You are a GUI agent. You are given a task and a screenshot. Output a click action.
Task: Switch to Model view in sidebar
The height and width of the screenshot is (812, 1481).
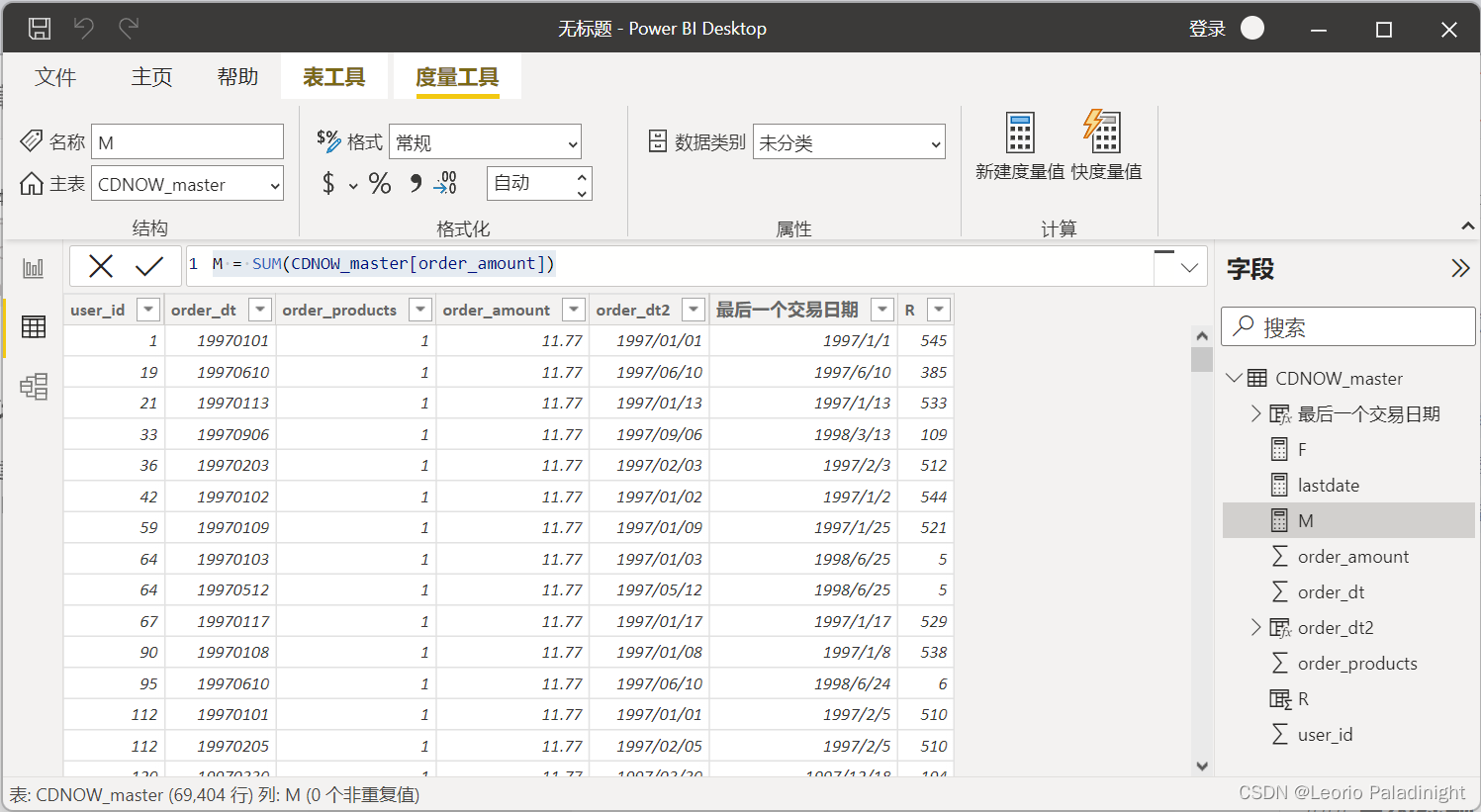[x=34, y=387]
